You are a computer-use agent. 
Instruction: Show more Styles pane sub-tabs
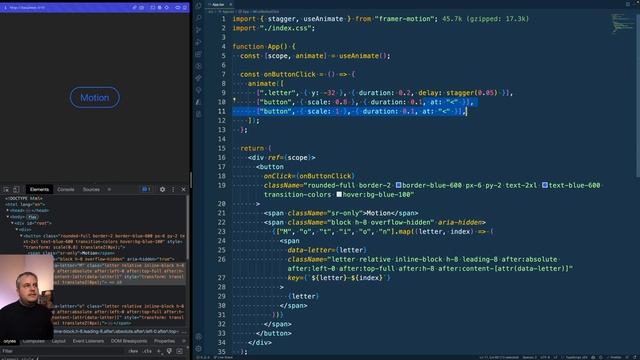pos(183,341)
